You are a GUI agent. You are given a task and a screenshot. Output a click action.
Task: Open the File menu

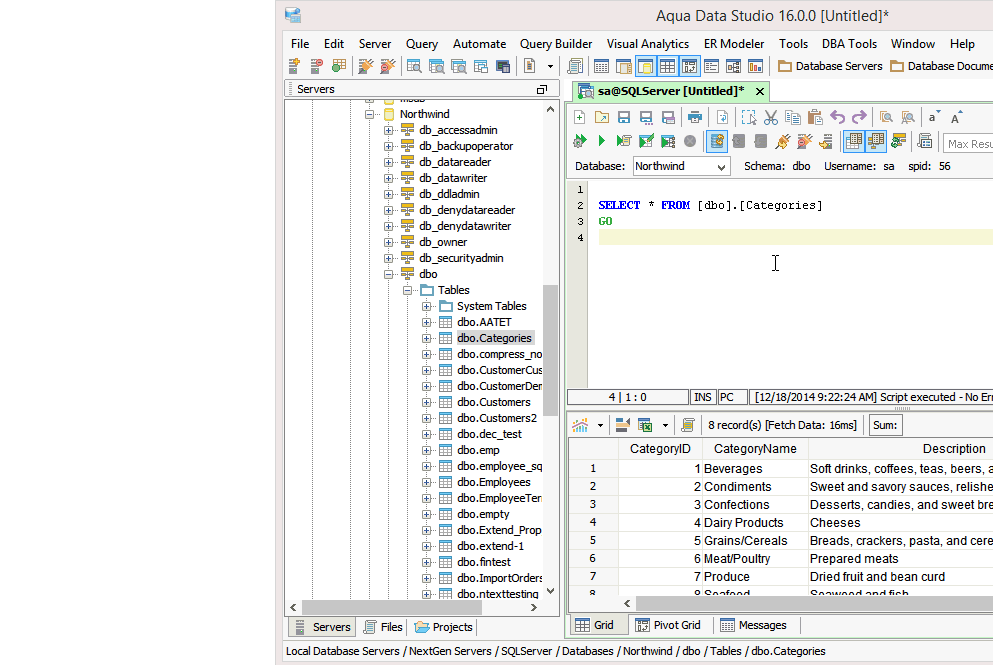300,44
